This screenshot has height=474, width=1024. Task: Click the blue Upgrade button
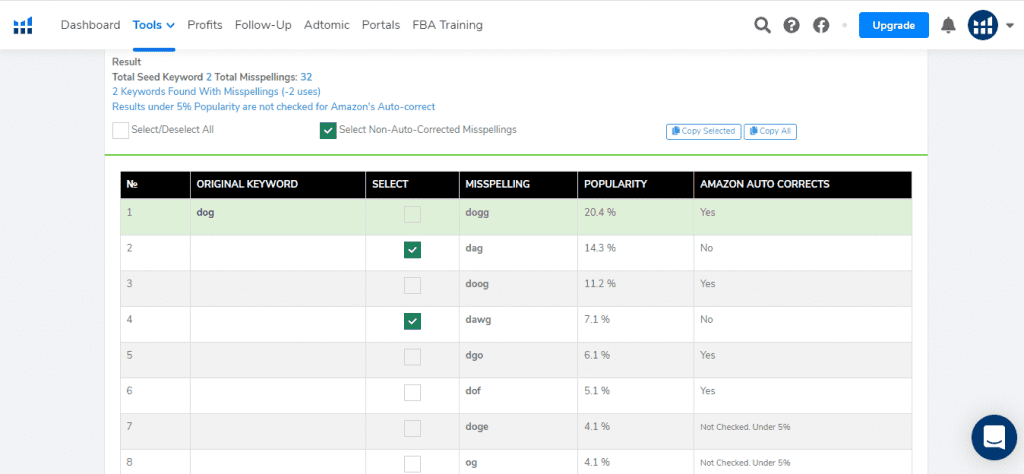[893, 25]
